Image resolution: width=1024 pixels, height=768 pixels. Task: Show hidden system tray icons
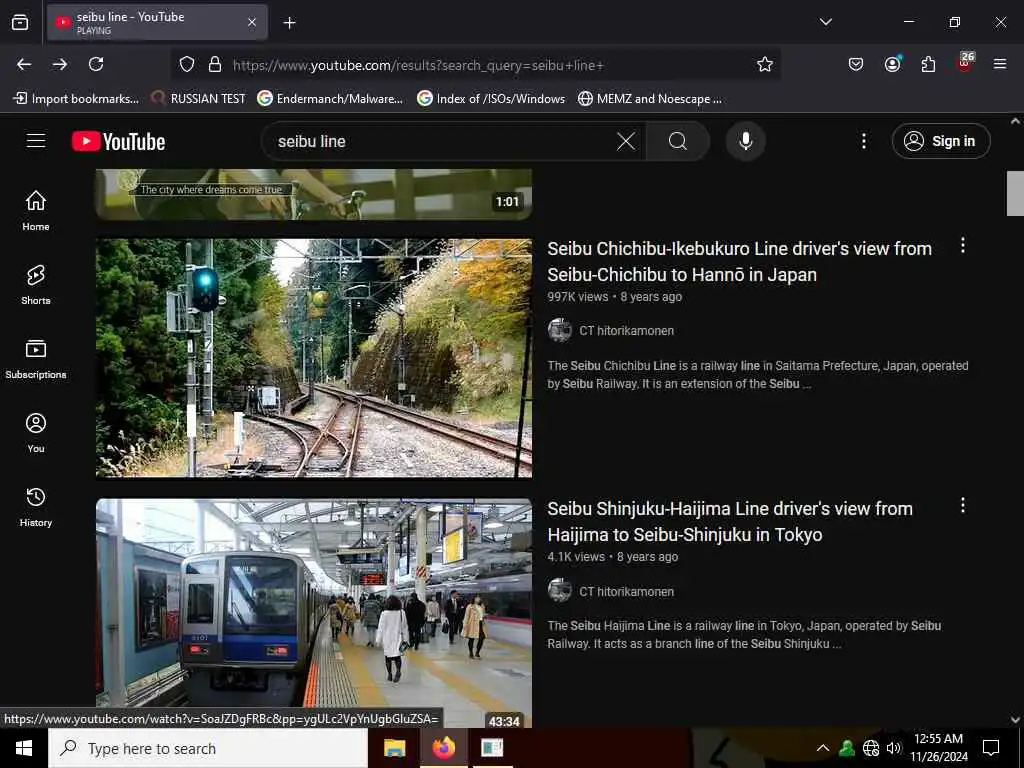click(x=823, y=748)
